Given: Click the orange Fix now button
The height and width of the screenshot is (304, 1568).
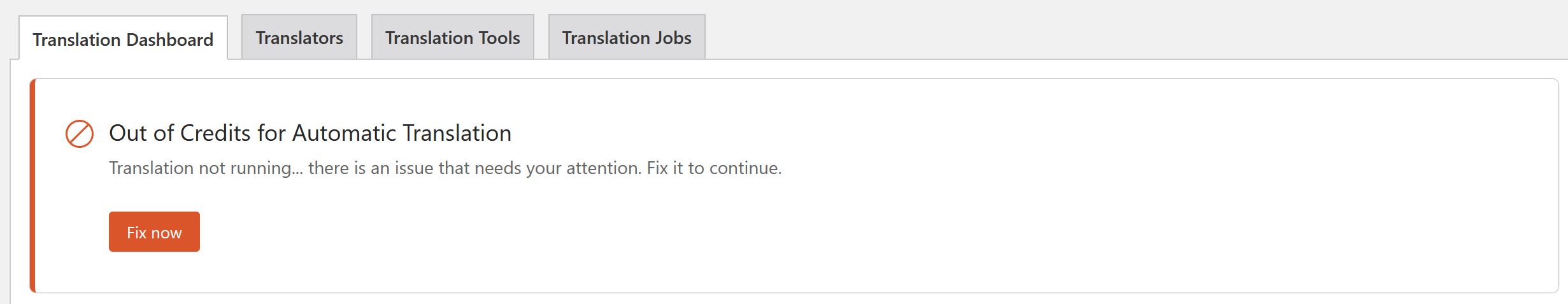Looking at the screenshot, I should click(x=154, y=232).
